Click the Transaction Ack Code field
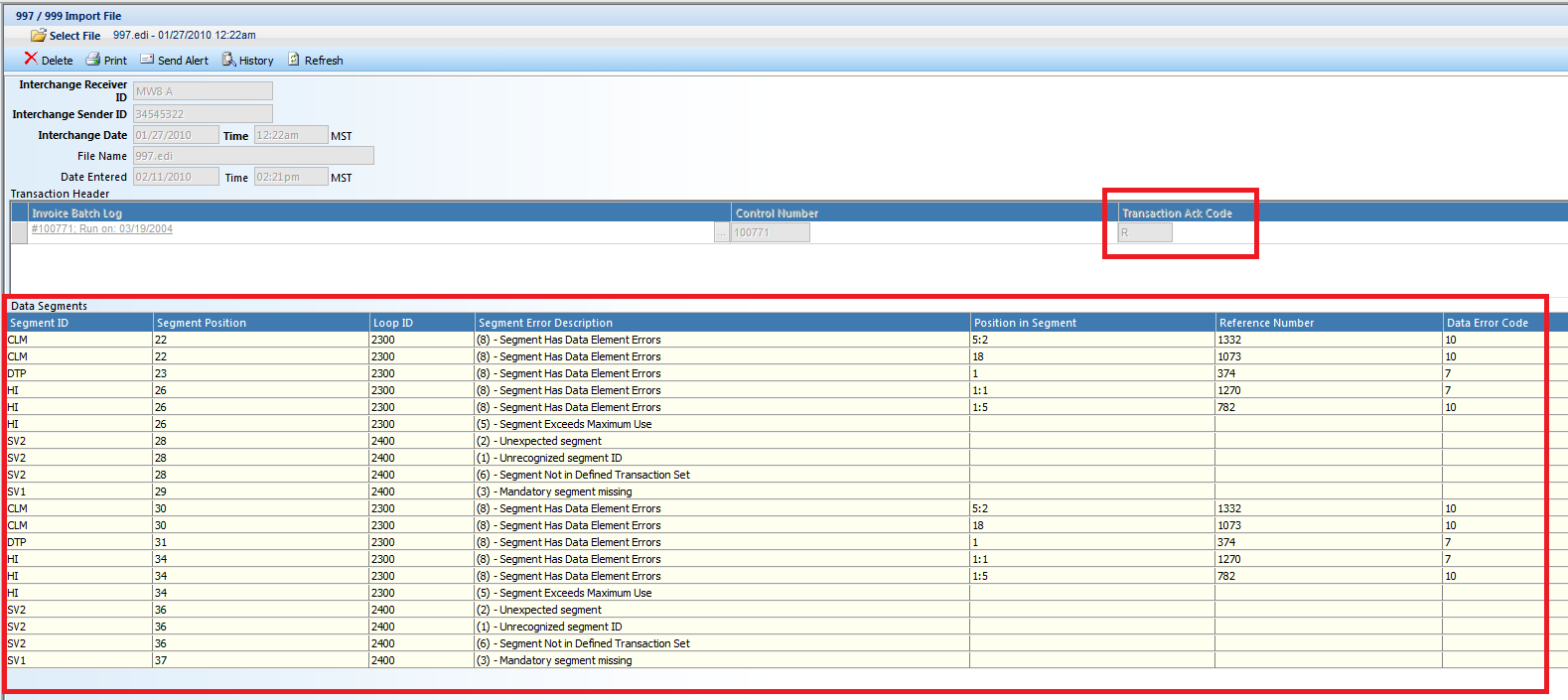This screenshot has height=700, width=1568. tap(1145, 232)
